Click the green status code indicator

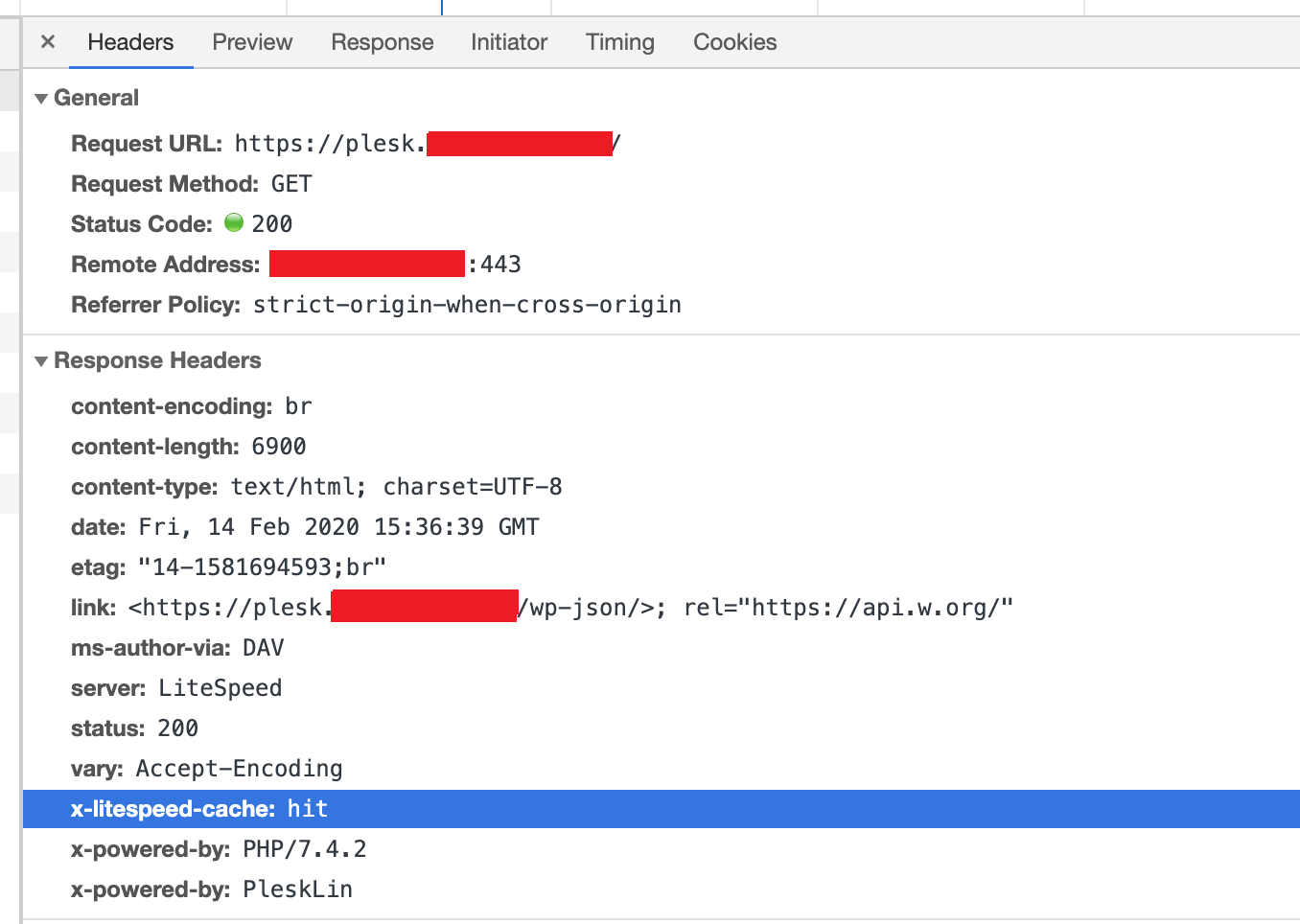tap(234, 223)
